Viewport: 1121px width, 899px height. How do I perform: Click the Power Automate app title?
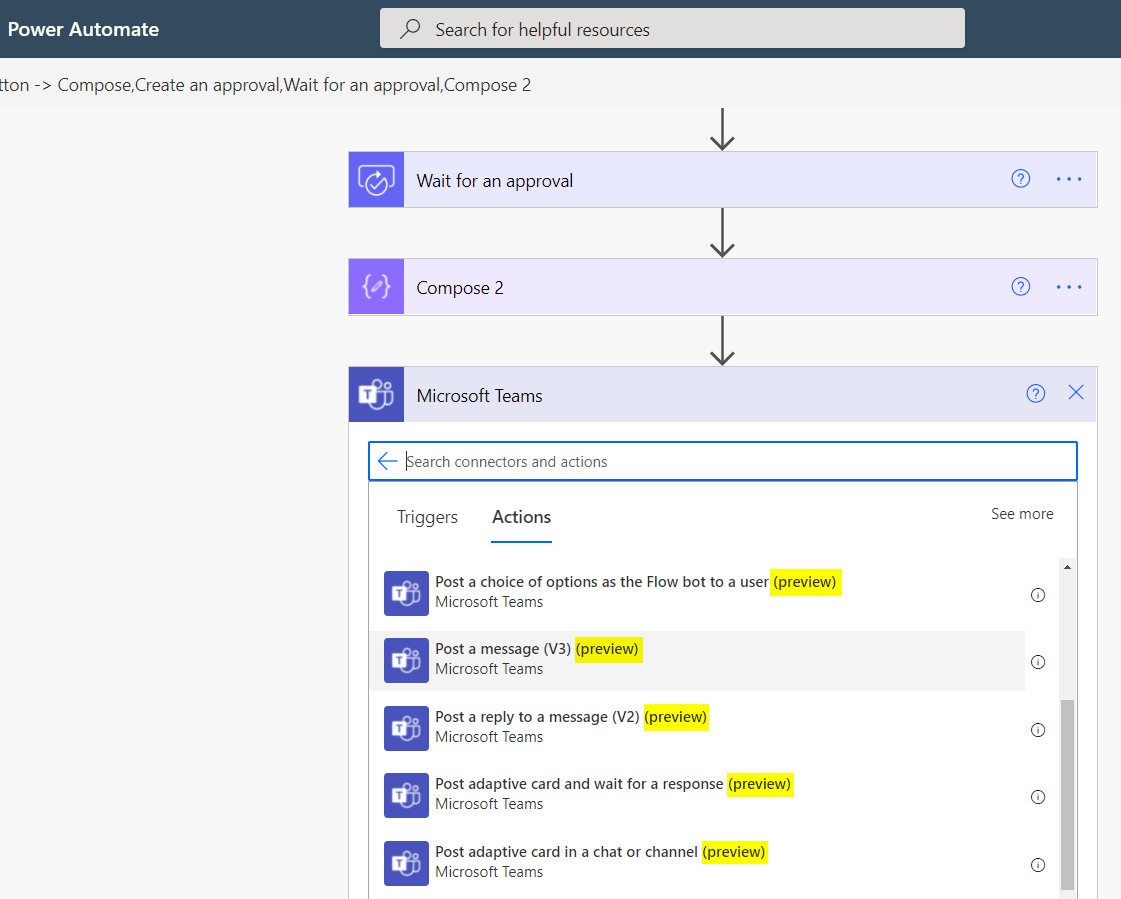pos(83,29)
